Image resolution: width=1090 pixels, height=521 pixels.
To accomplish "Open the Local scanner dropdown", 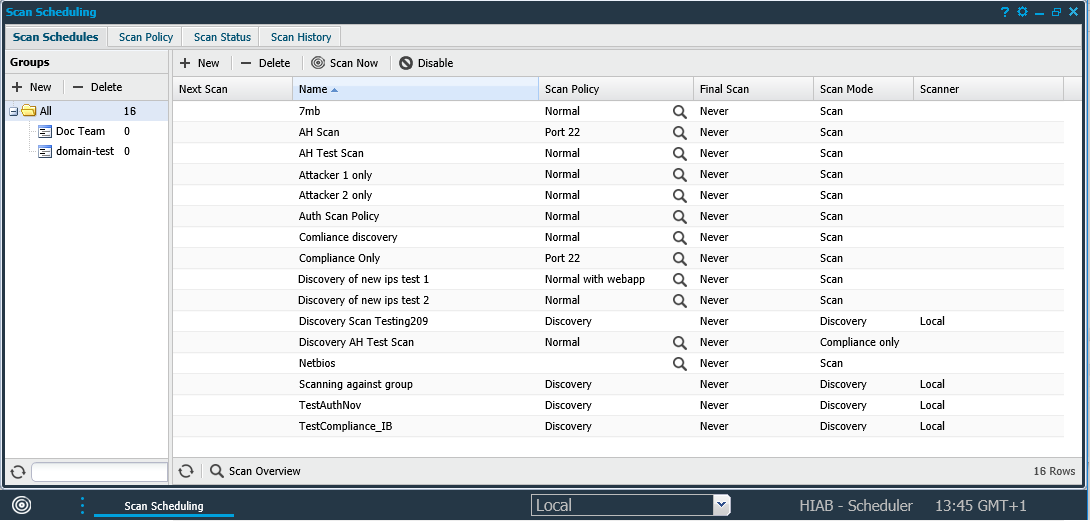I will [721, 505].
